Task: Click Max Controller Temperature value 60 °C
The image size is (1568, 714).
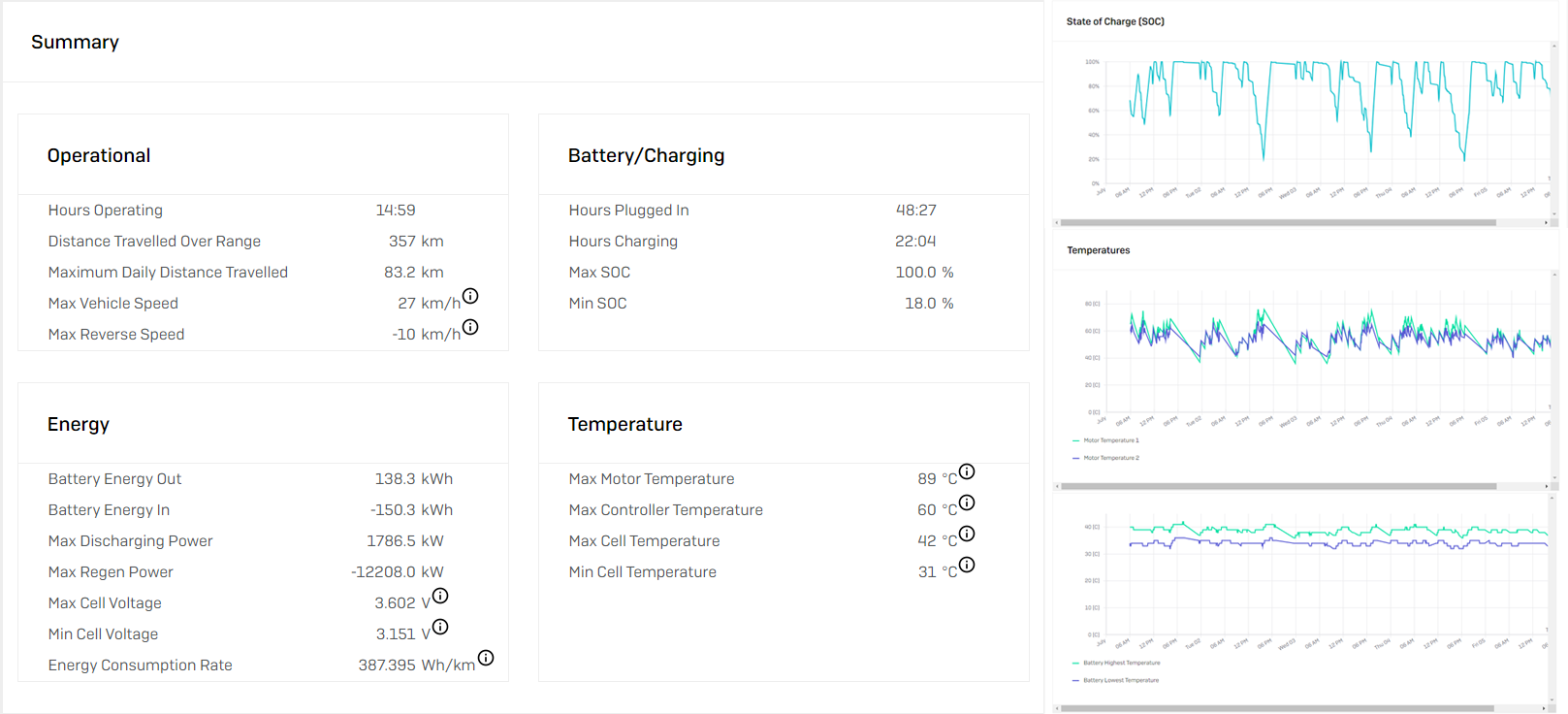Action: pos(938,510)
